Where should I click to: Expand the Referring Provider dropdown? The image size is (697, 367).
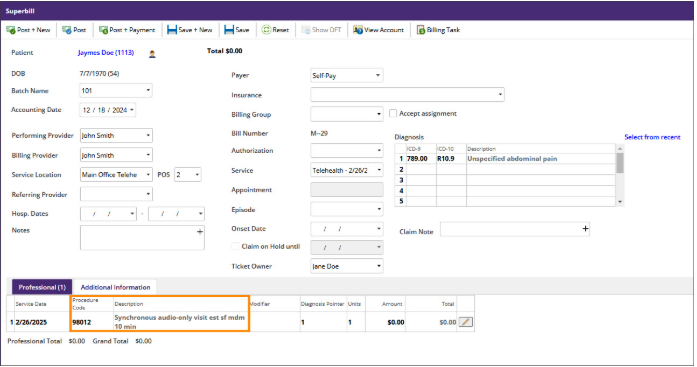point(148,194)
